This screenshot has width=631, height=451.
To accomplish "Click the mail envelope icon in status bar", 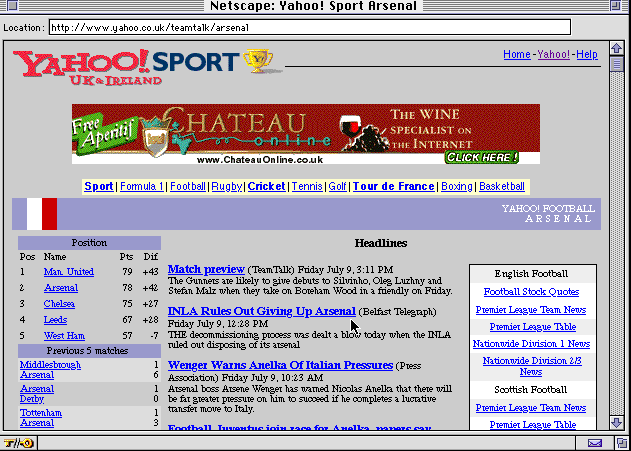I will [595, 443].
